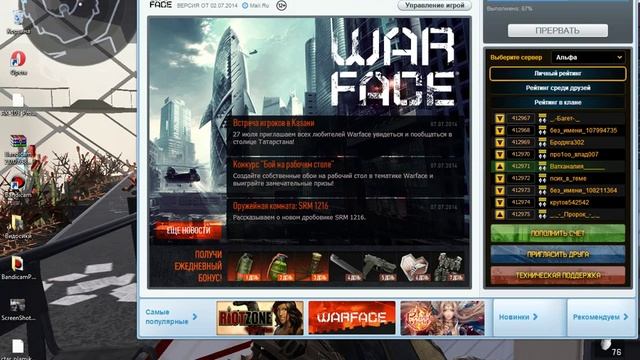This screenshot has width=640, height=360.
Task: Open the Оружейная комната: SRM 1216 news
Action: pyautogui.click(x=280, y=206)
